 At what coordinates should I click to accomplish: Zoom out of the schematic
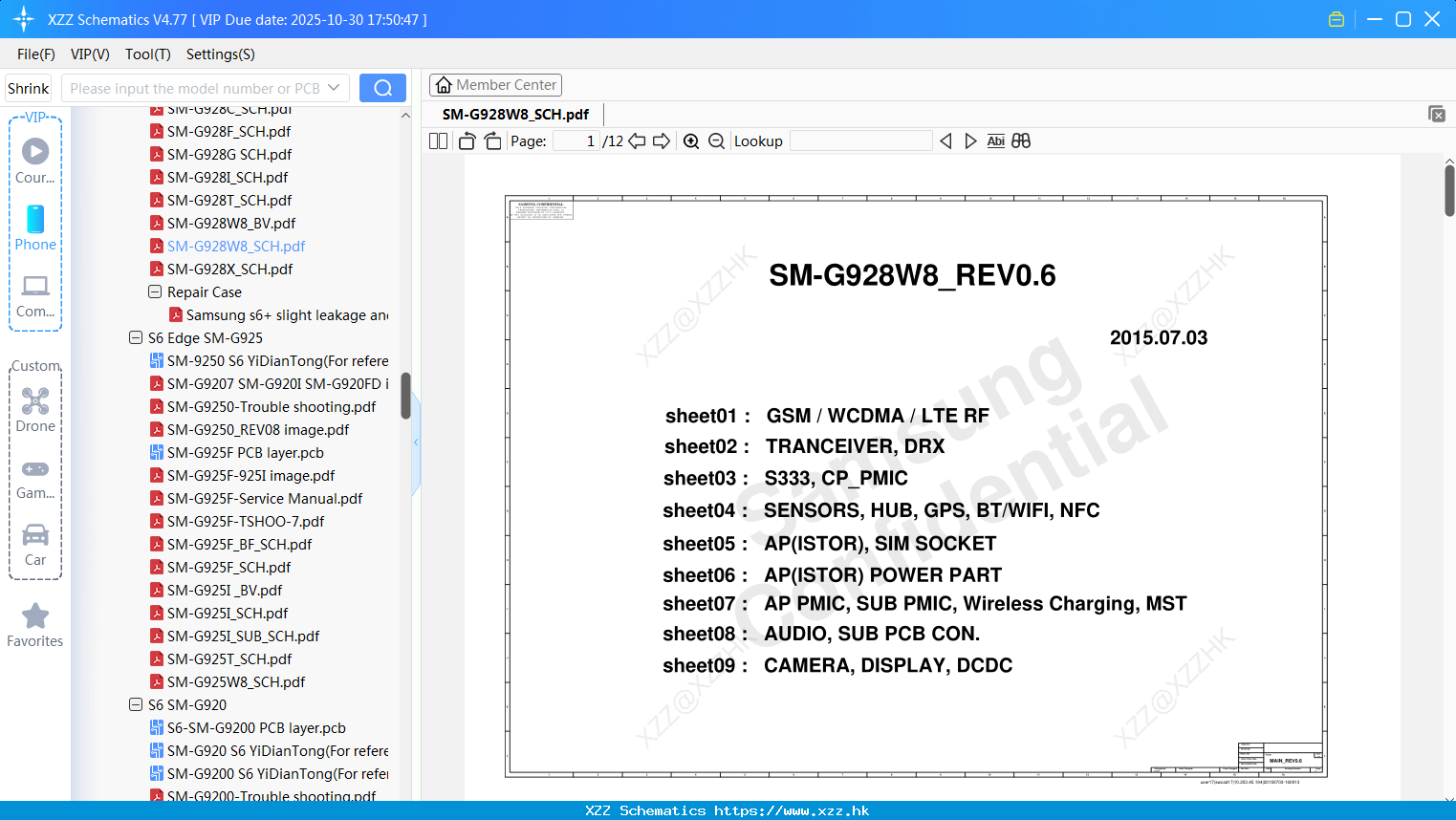click(x=716, y=140)
